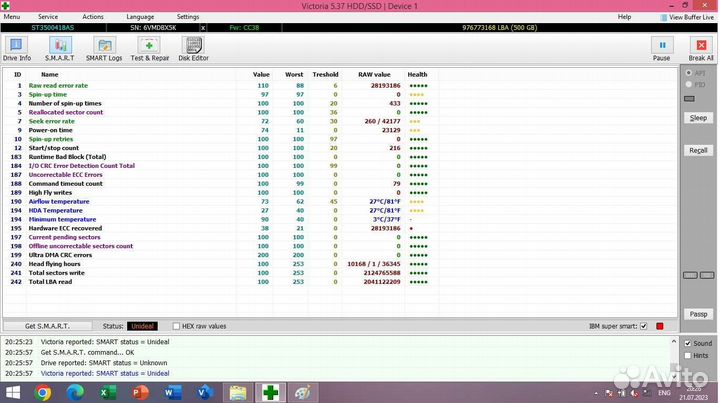Image resolution: width=720 pixels, height=403 pixels.
Task: Toggle the IBM super smart checkbox
Action: click(x=643, y=326)
